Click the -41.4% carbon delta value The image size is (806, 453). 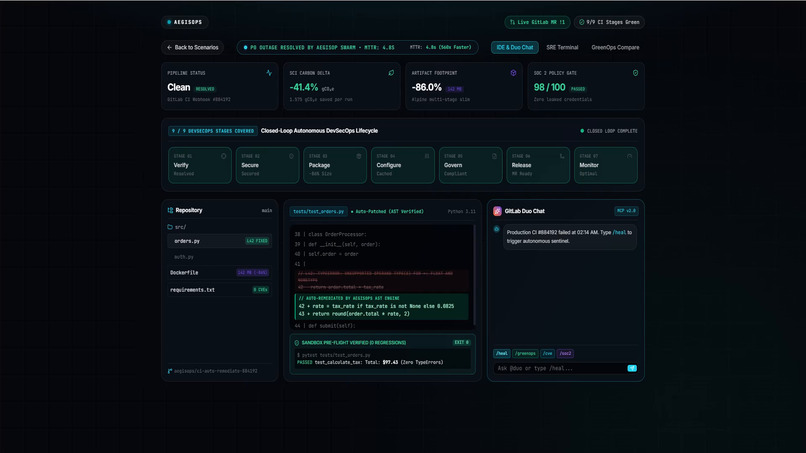pos(303,87)
